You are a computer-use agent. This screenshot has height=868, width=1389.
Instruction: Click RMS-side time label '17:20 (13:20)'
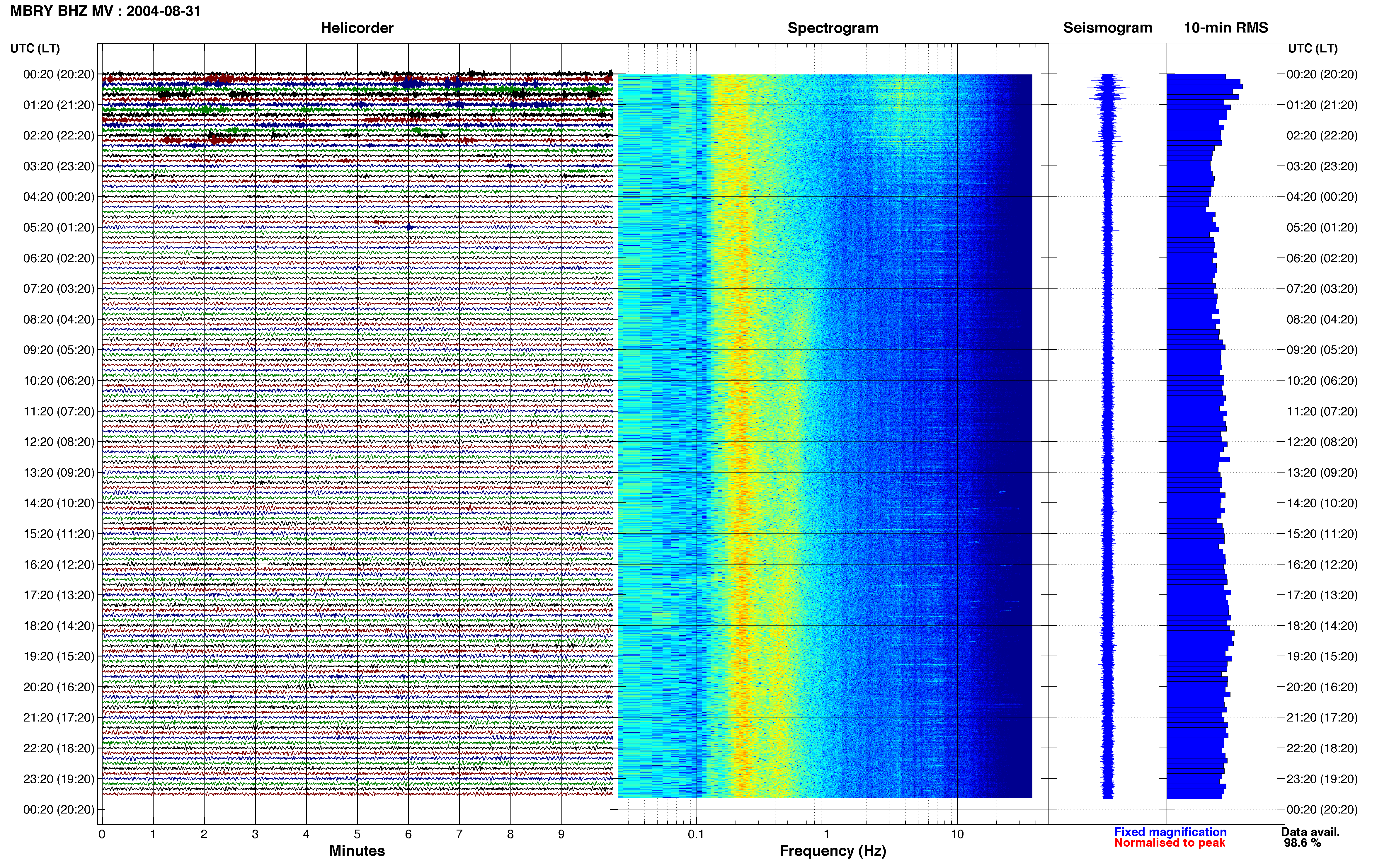coord(1322,595)
